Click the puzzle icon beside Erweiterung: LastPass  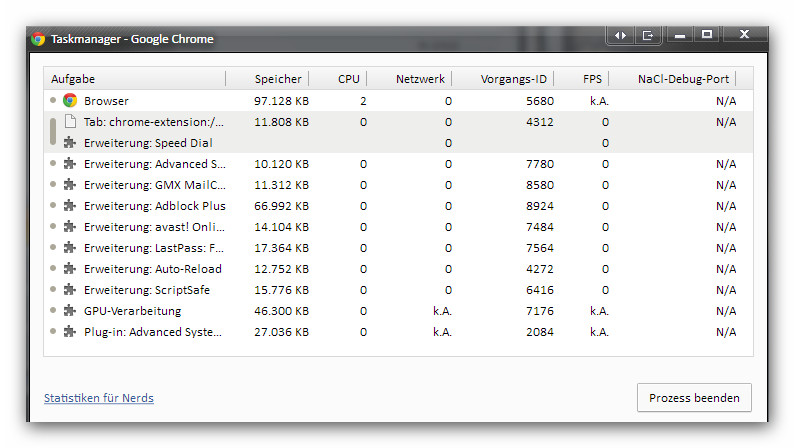tap(69, 248)
